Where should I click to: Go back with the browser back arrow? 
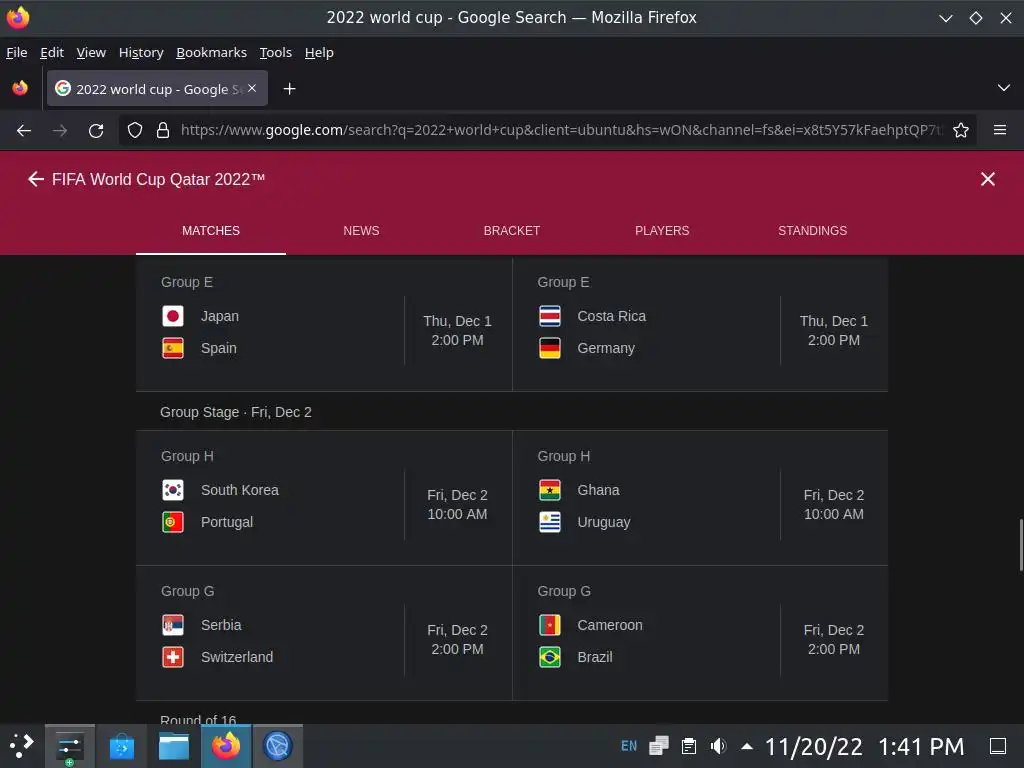pos(24,131)
